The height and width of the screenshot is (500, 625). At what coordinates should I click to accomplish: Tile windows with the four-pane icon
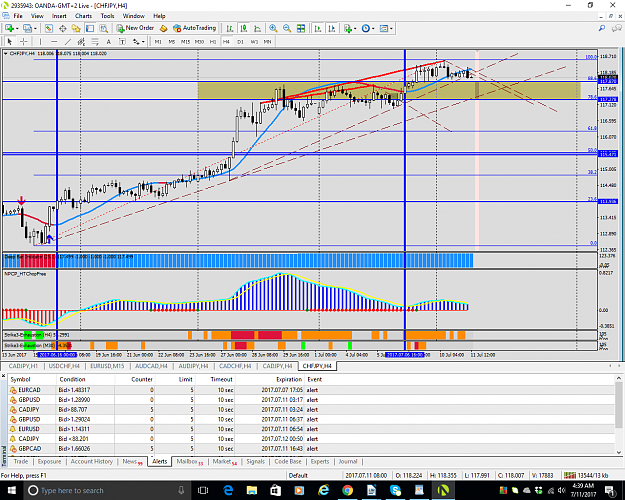(x=301, y=28)
